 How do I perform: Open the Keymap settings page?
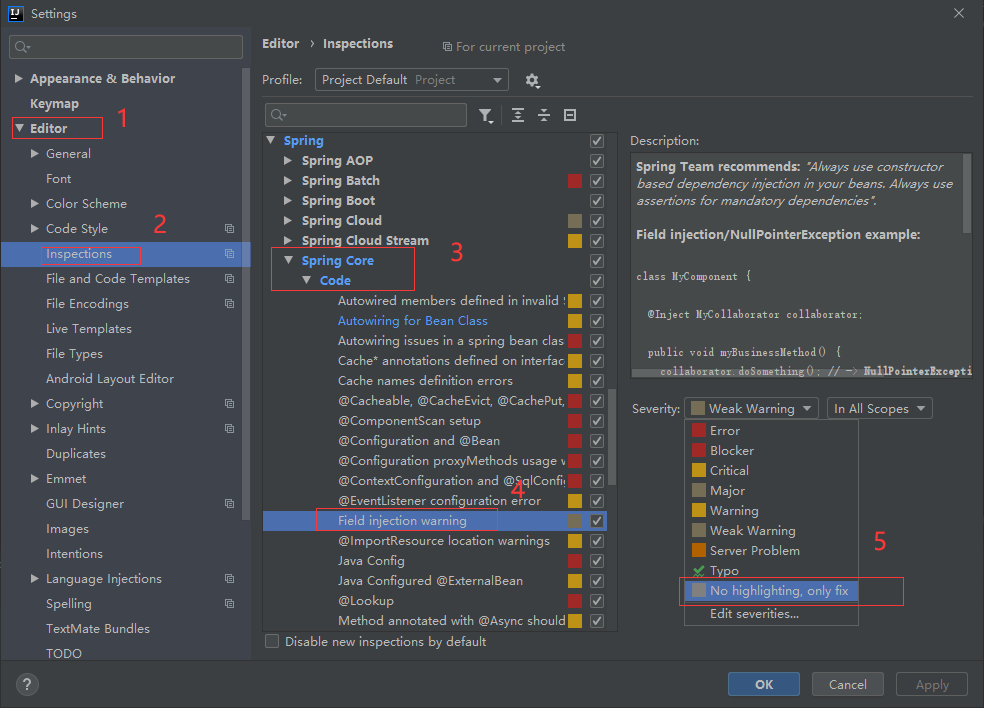(55, 104)
